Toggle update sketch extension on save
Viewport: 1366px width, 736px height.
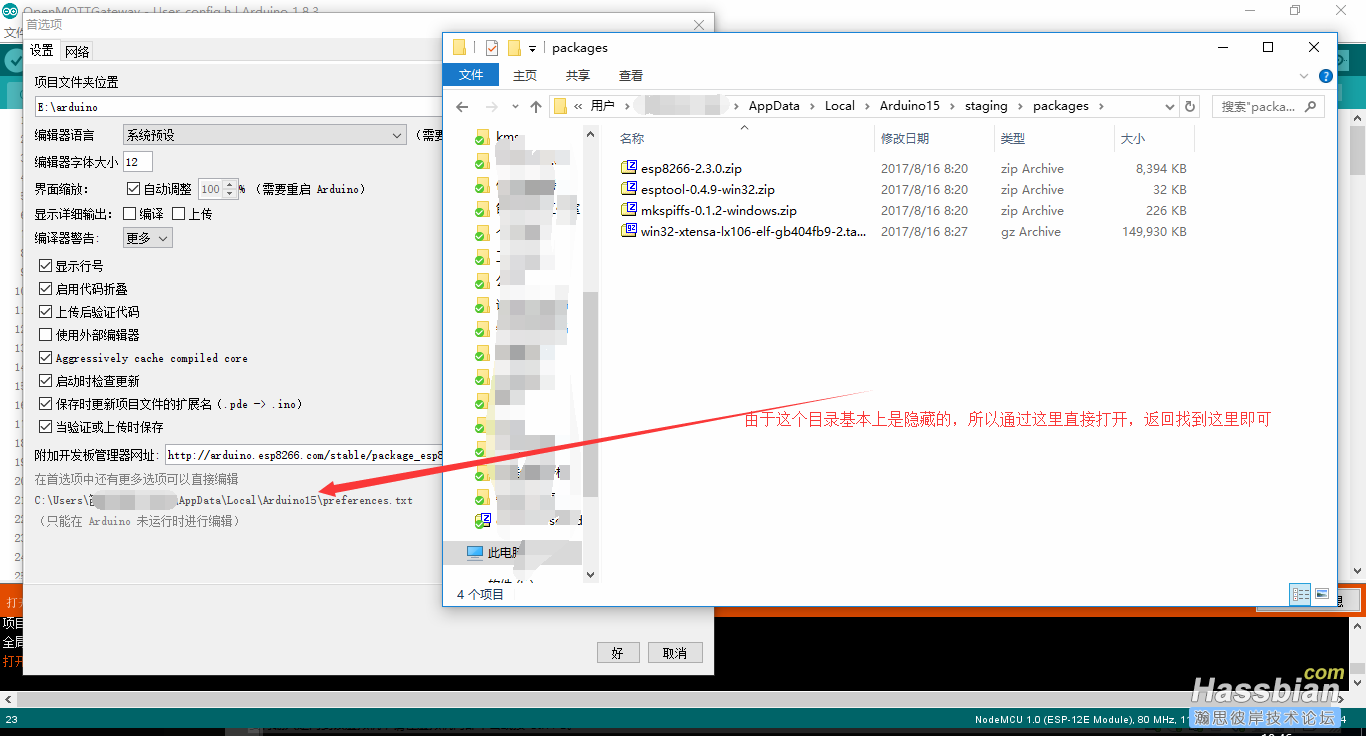tap(45, 404)
